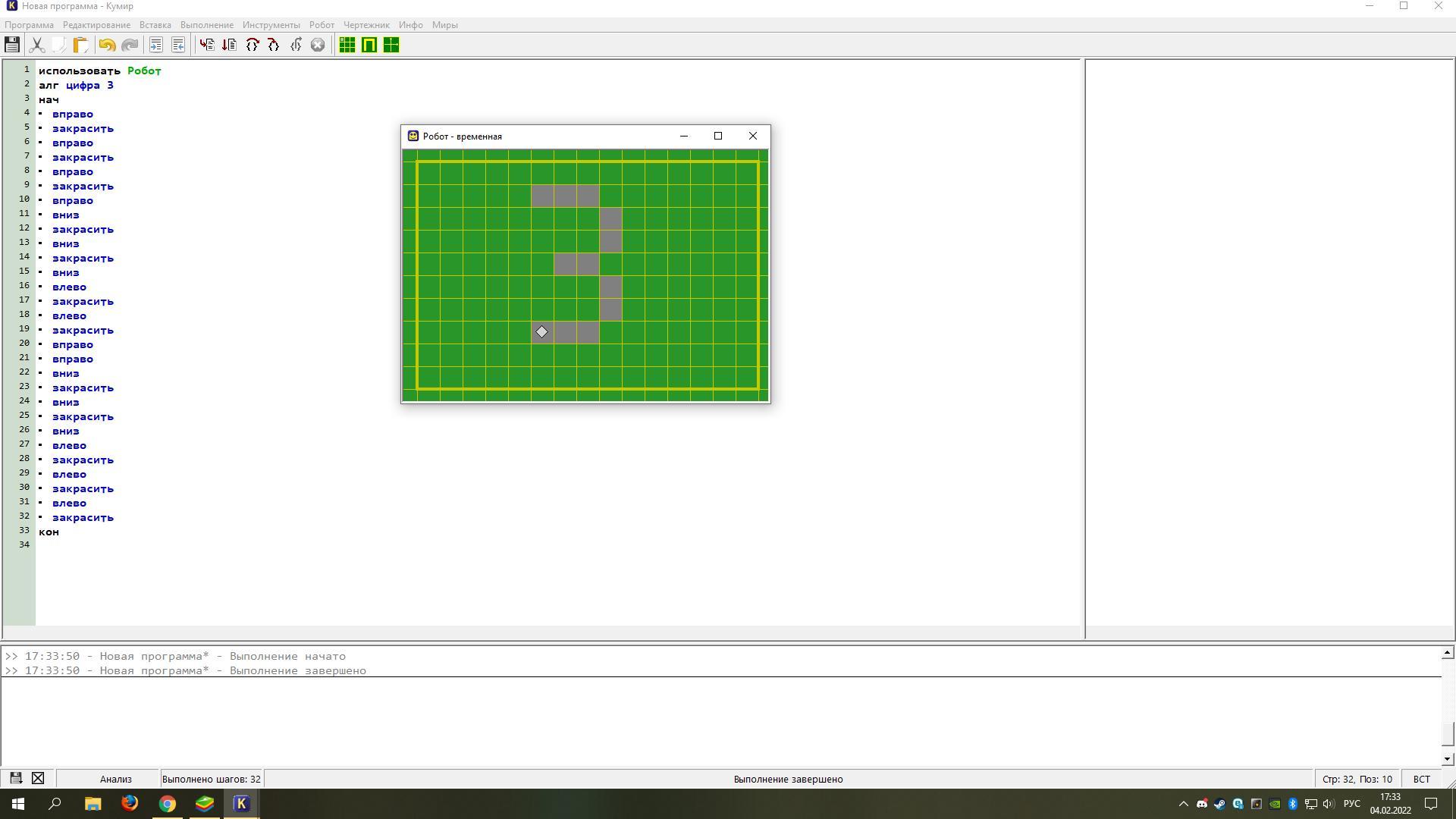The height and width of the screenshot is (819, 1456).
Task: Click the Редактирование menu item
Action: pos(97,24)
